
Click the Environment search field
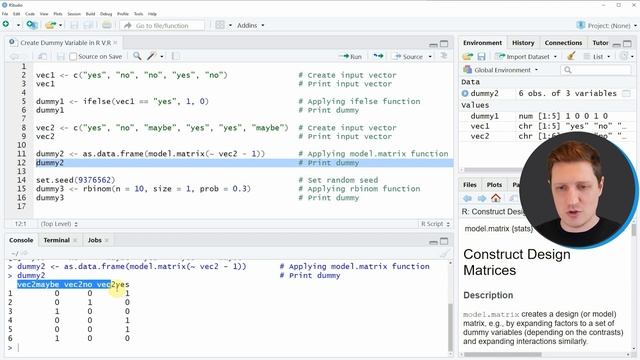point(596,70)
